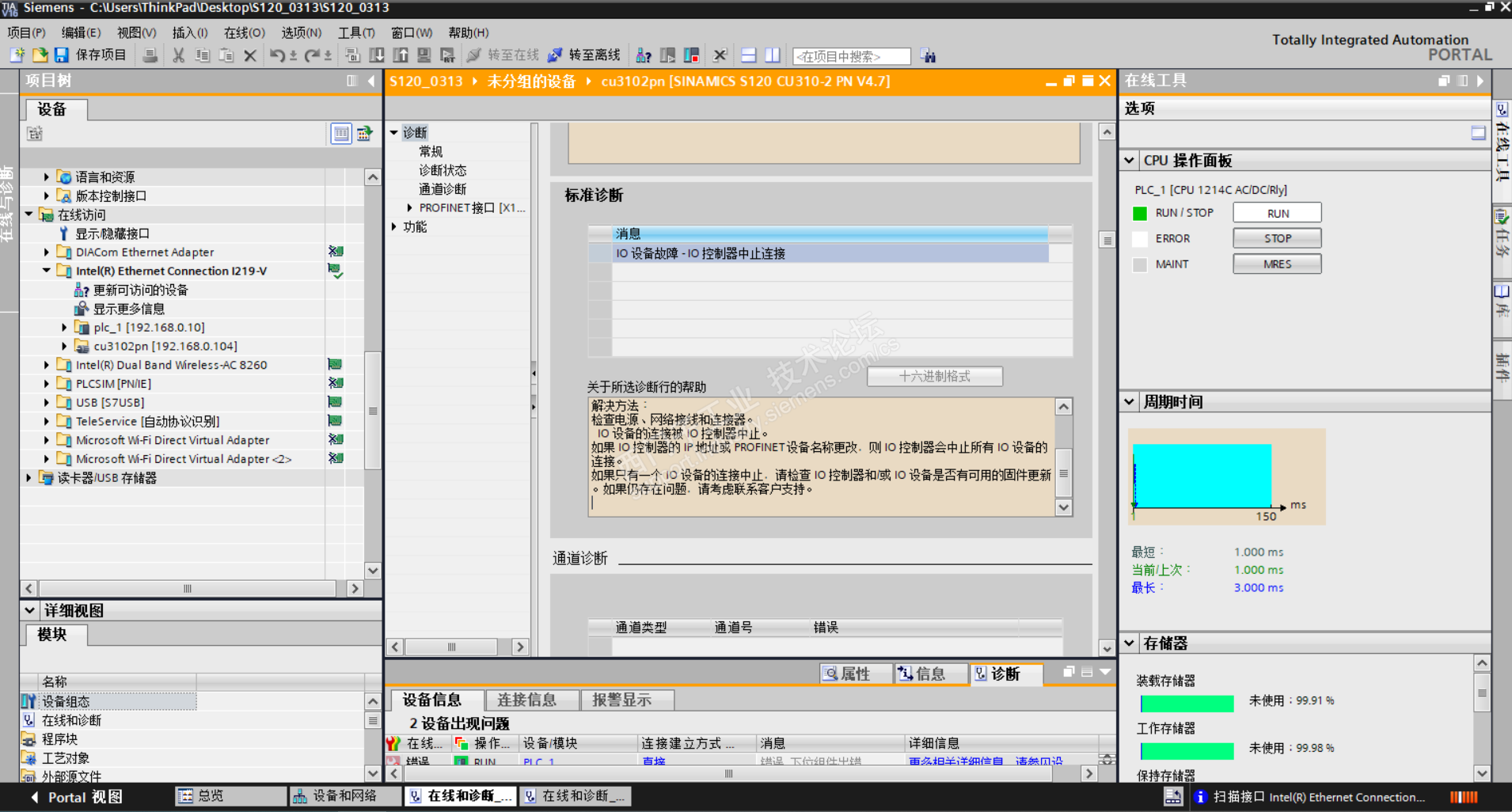Viewport: 1512px width, 812px height.
Task: Open the 在线(O) menu
Action: (245, 32)
